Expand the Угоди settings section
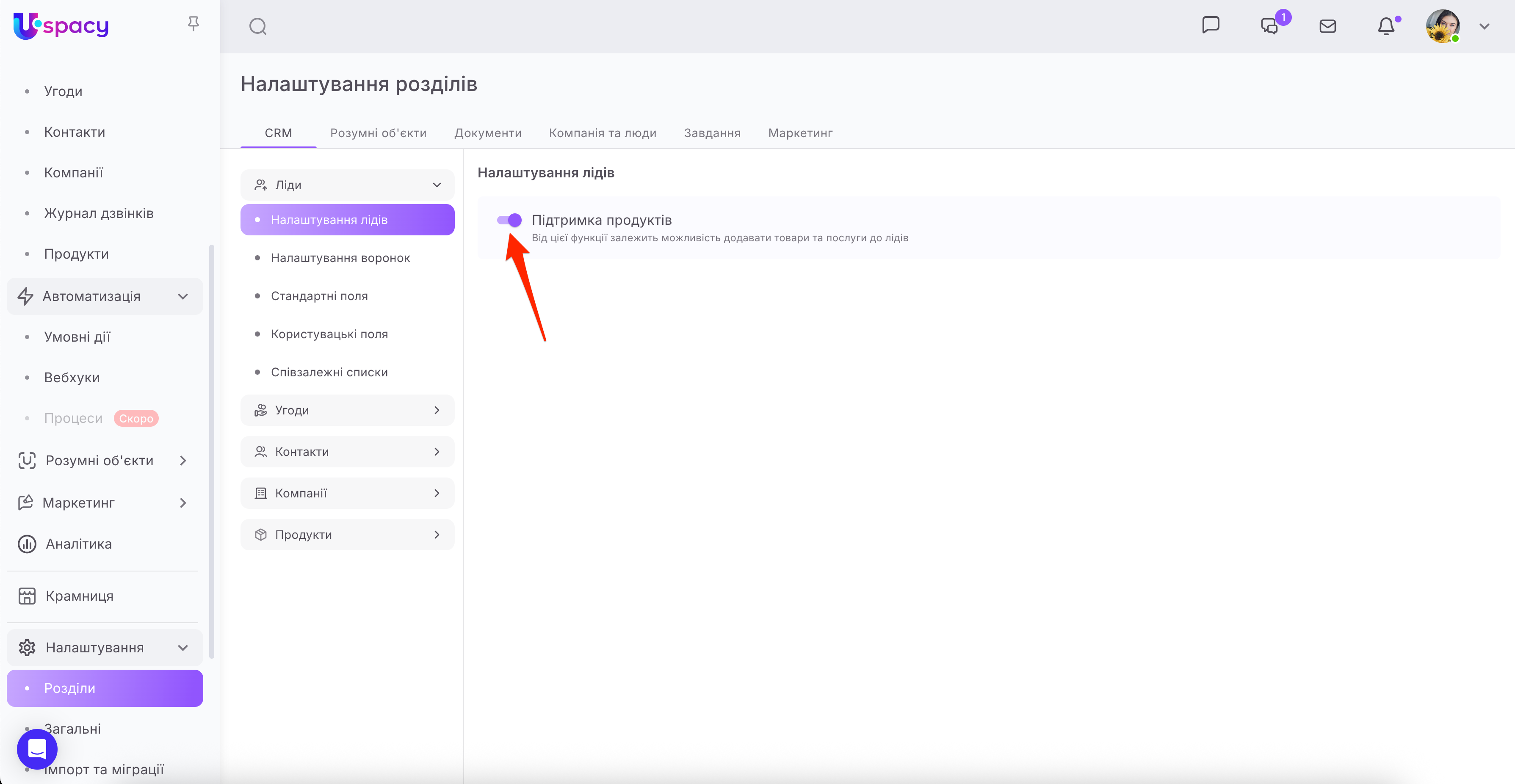Screen dimensions: 1515x784 347,410
